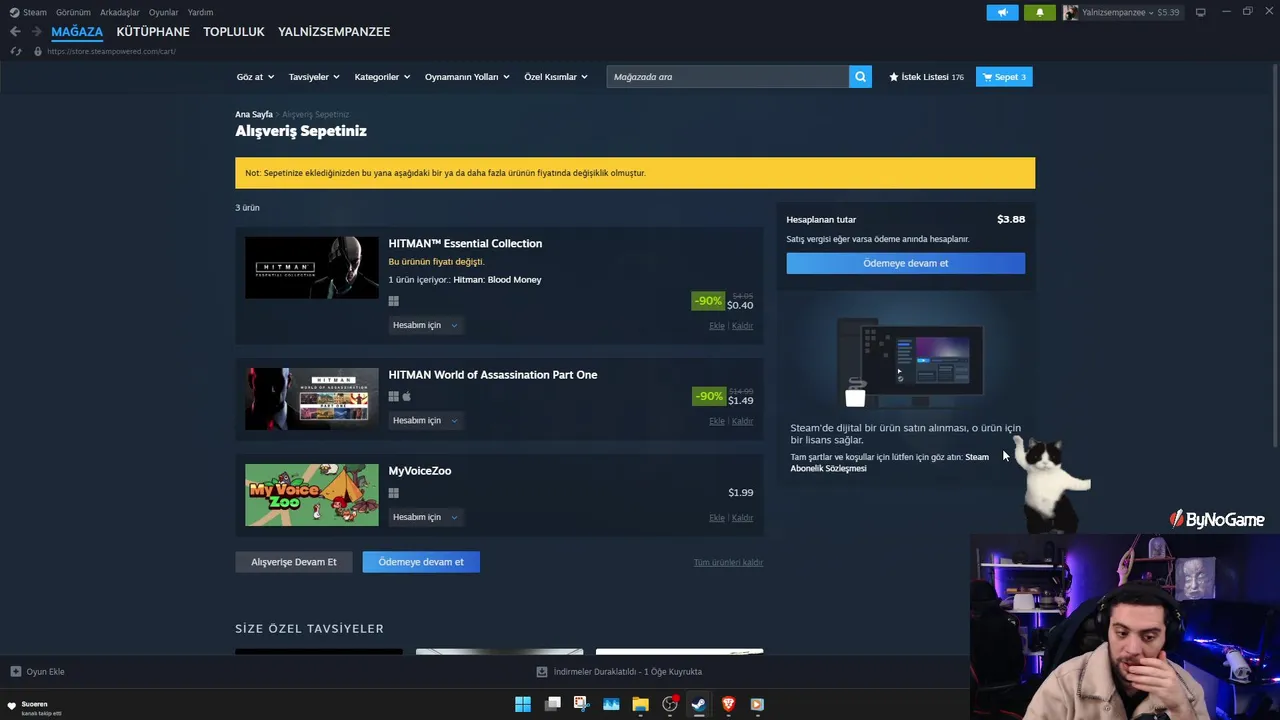Focus the Mağazada ara search field
Viewport: 1280px width, 720px height.
click(x=727, y=77)
